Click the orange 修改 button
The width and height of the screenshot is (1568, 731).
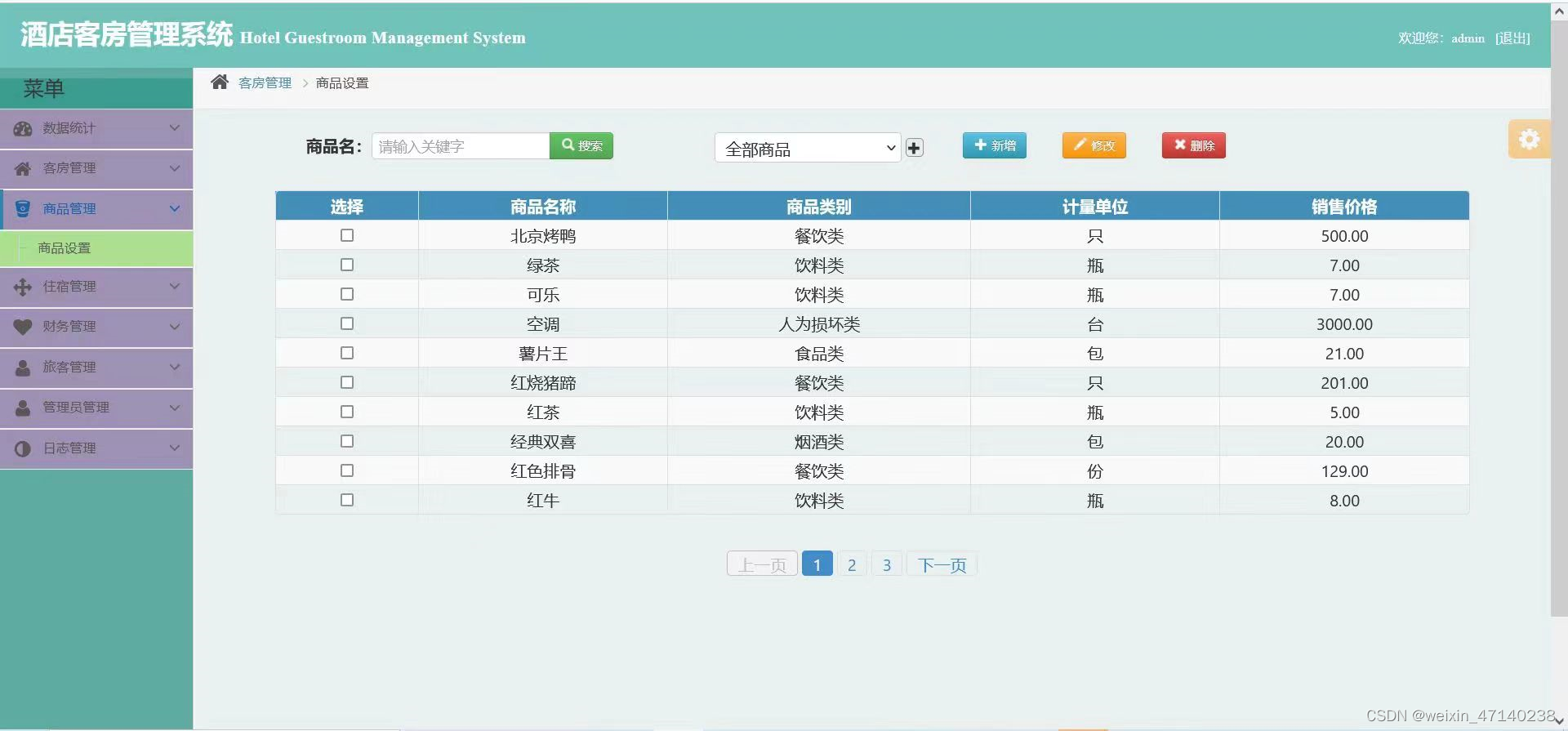tap(1094, 145)
